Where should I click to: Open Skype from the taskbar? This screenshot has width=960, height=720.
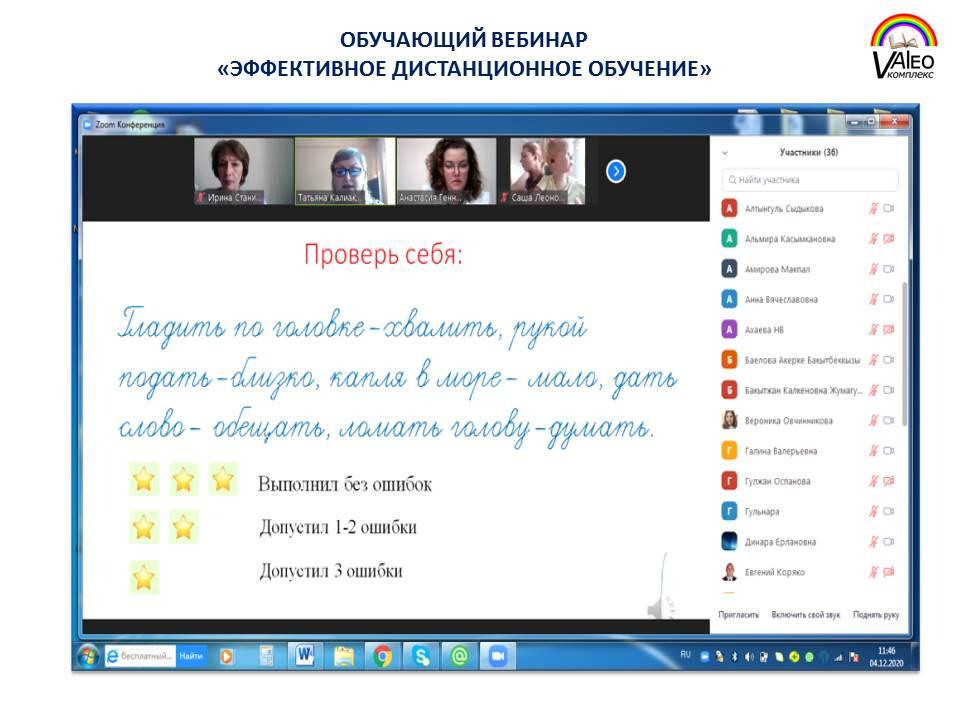[x=421, y=656]
